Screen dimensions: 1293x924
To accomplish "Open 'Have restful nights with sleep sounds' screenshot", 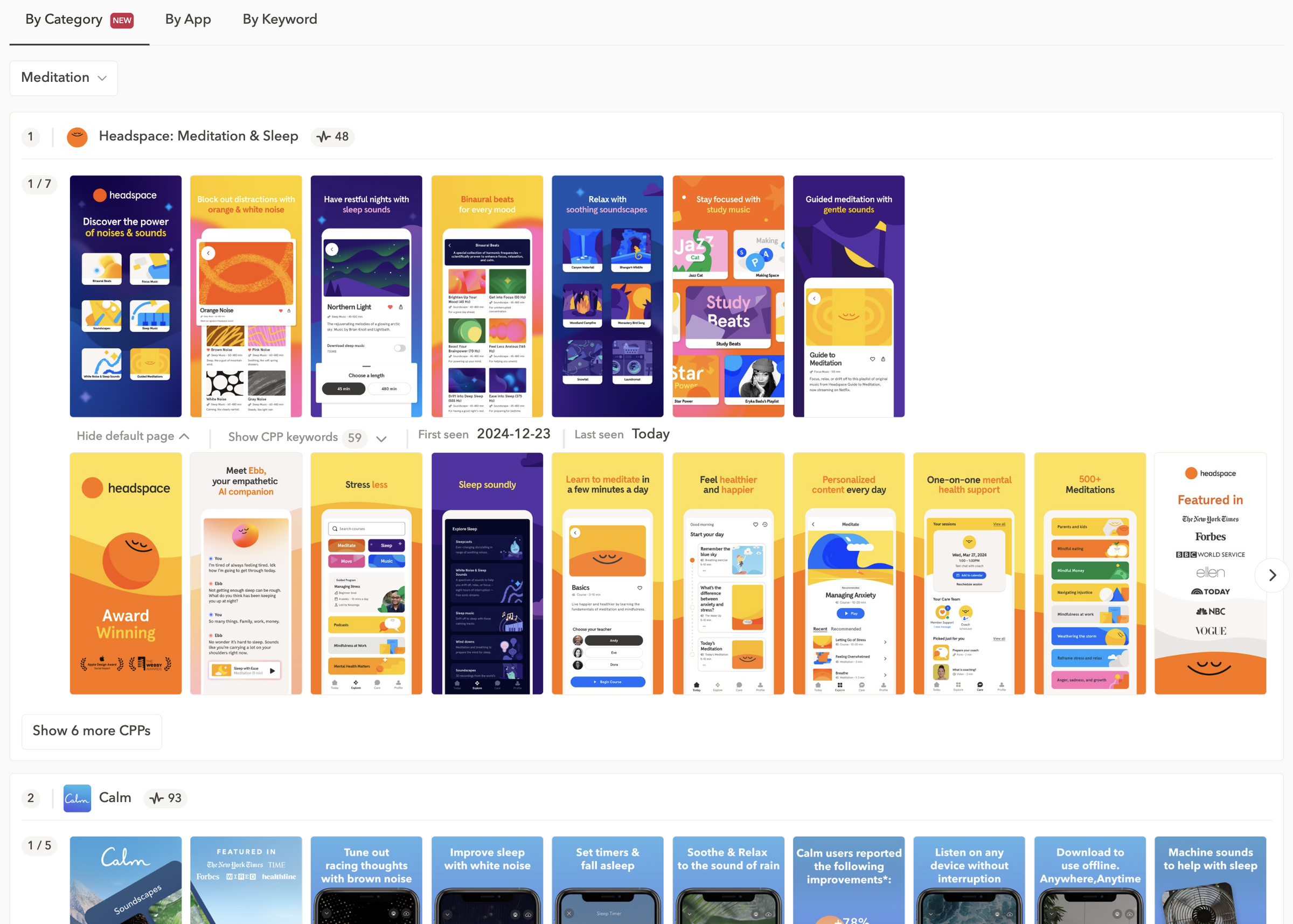I will 366,296.
